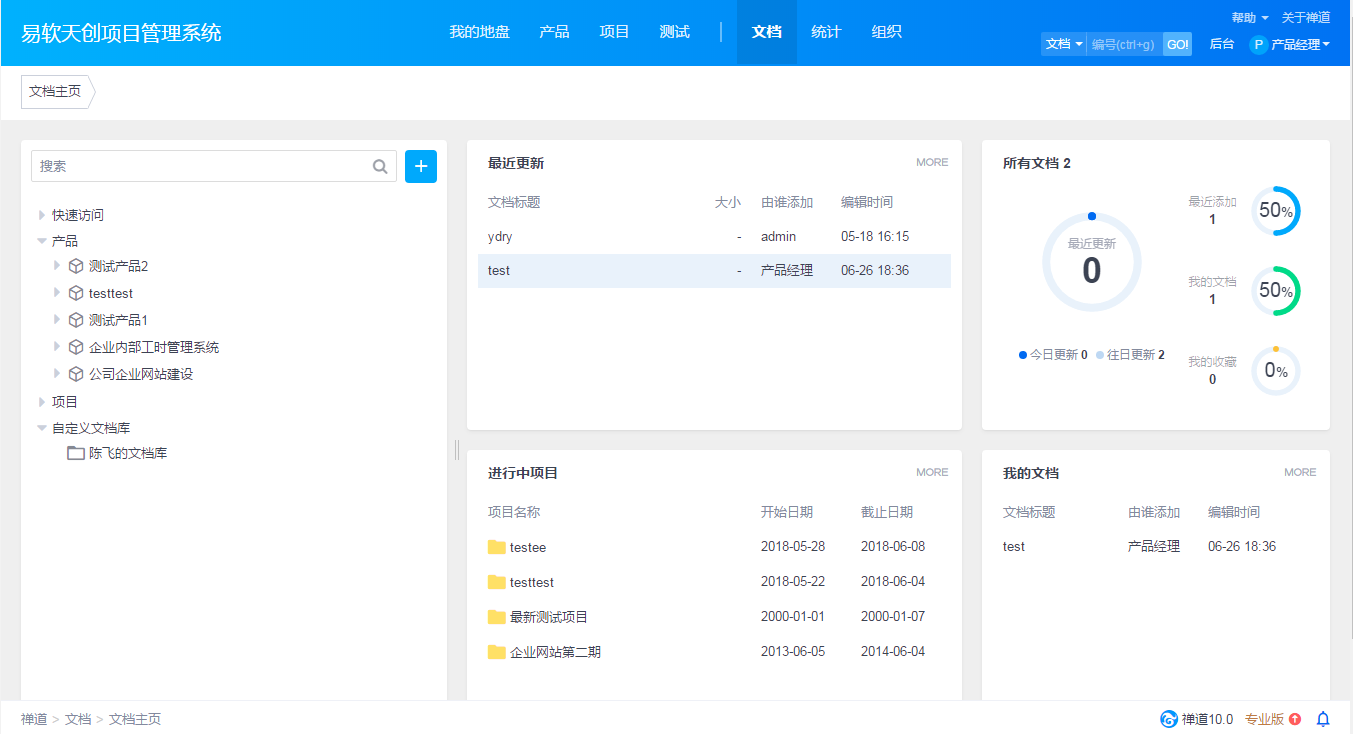Click the 往日更新 legend item
Screen dimensions: 1353x734
[x=1130, y=355]
